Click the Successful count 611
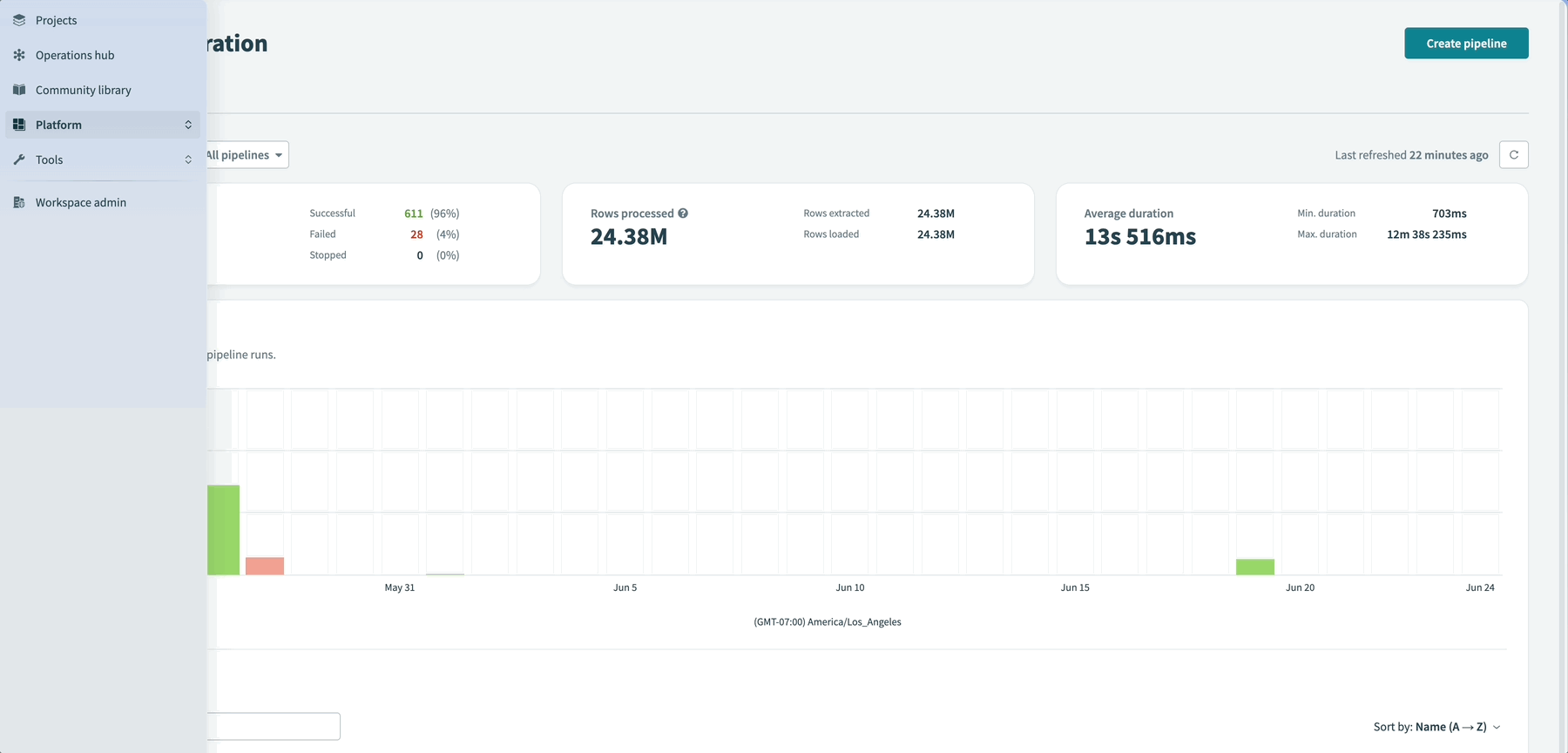The width and height of the screenshot is (1568, 753). tap(414, 214)
